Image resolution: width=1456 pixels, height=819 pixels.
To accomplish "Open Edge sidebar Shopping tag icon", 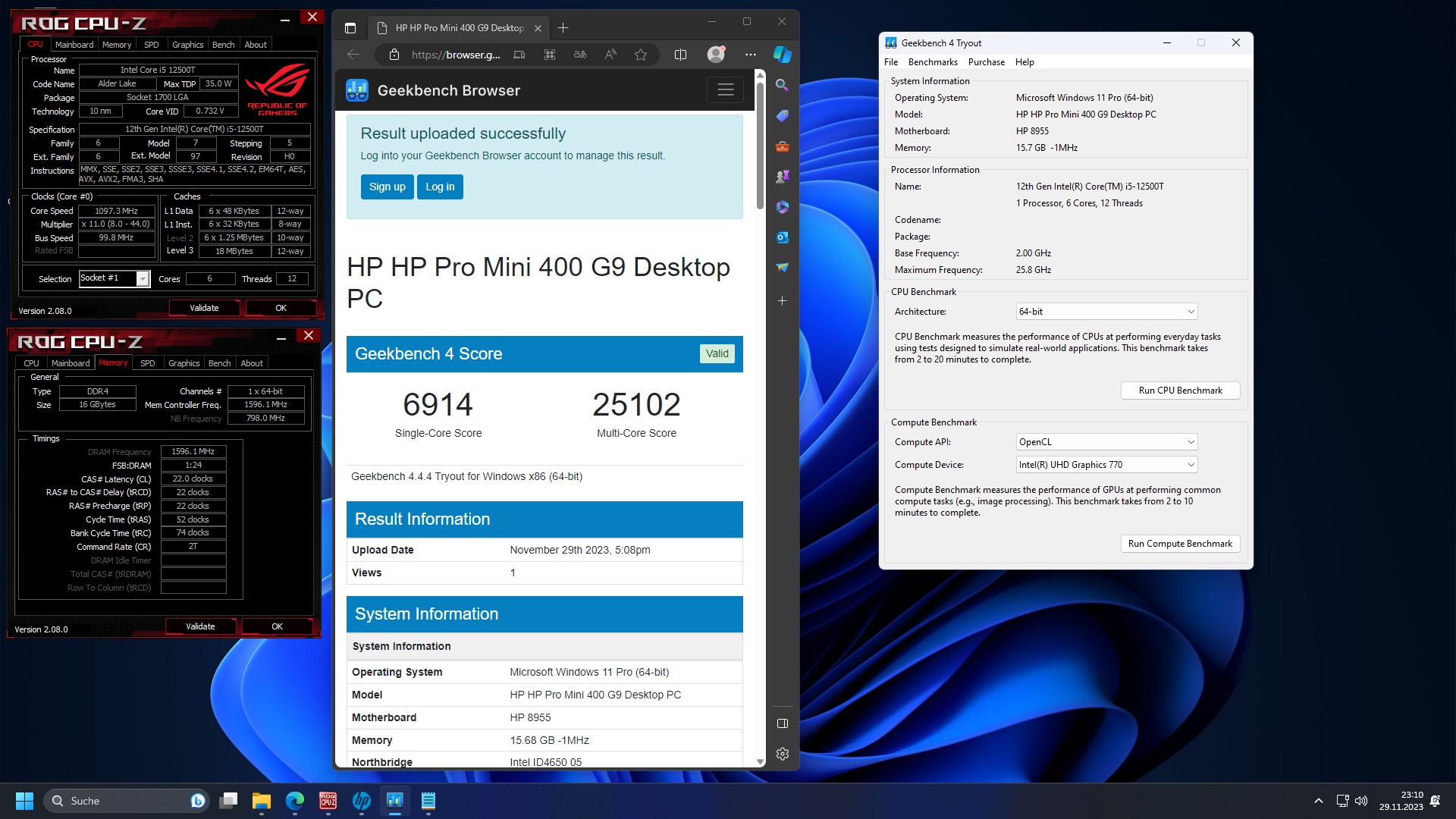I will click(x=783, y=115).
